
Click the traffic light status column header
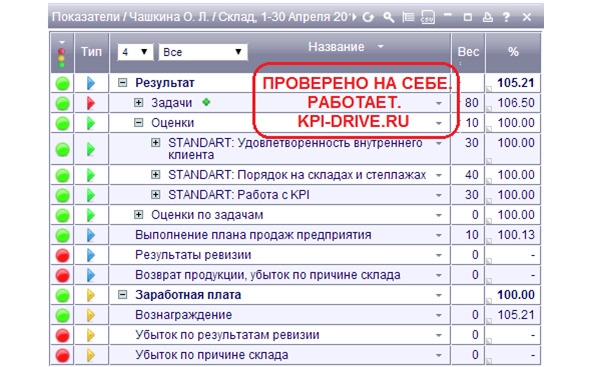(62, 53)
